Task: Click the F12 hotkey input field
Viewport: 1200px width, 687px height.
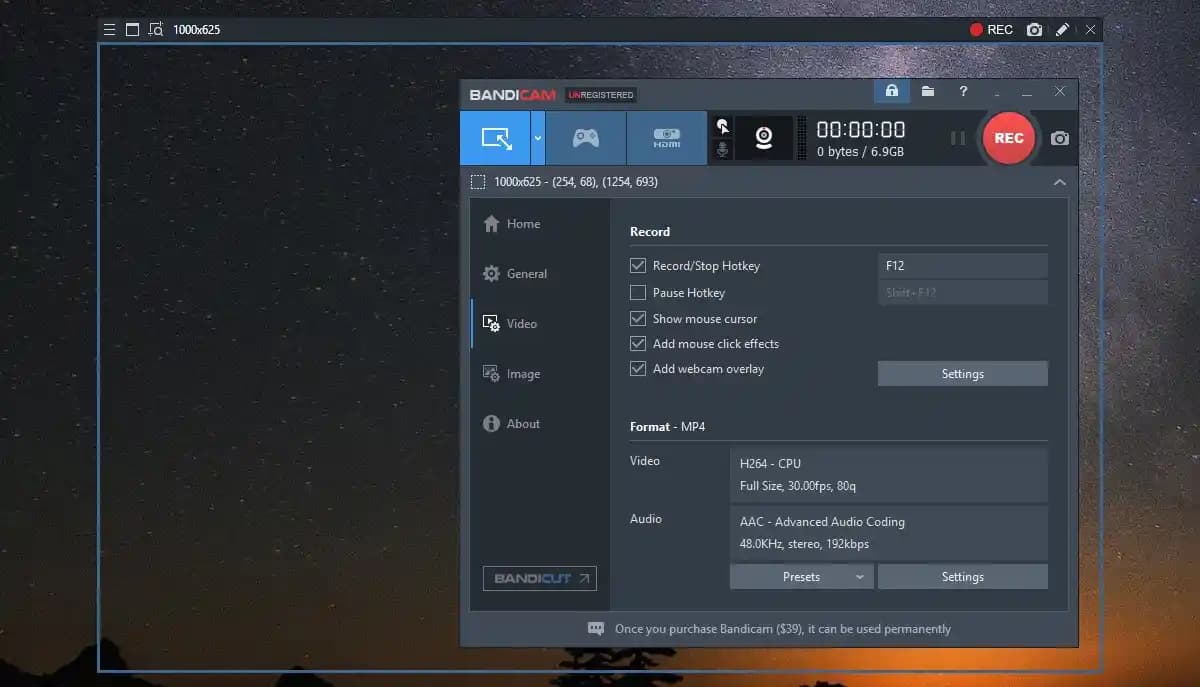Action: (961, 265)
